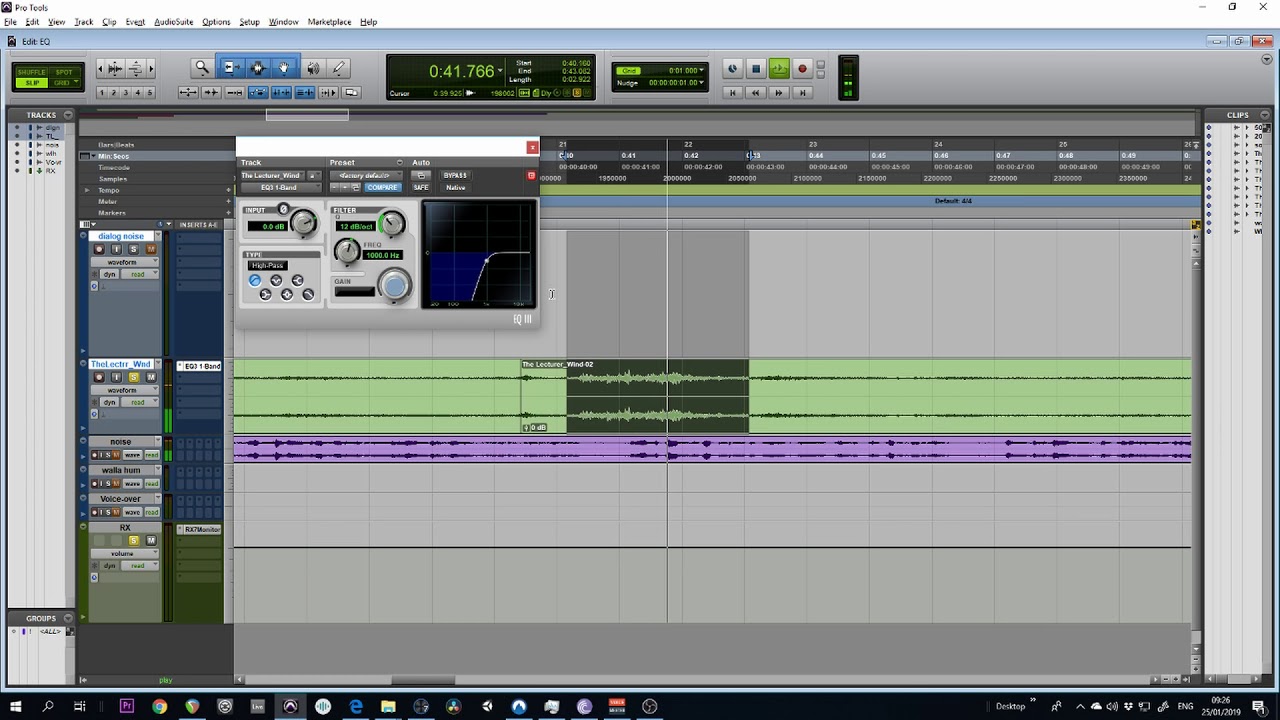Select the Scrubber speaker tool

point(313,68)
